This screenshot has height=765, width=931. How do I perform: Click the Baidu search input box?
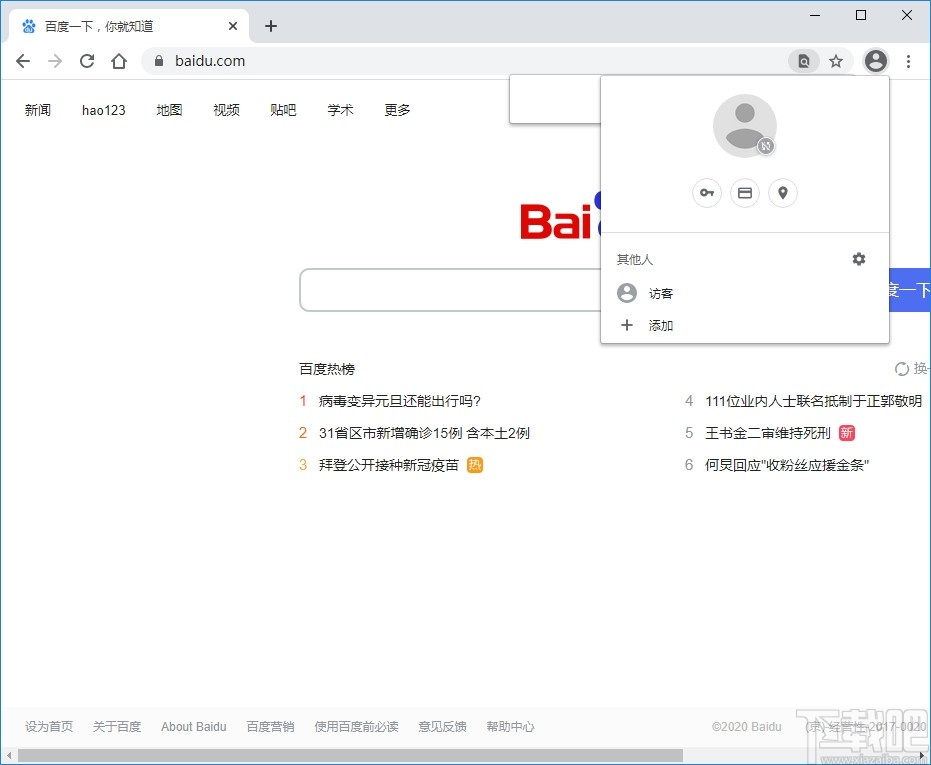click(450, 290)
